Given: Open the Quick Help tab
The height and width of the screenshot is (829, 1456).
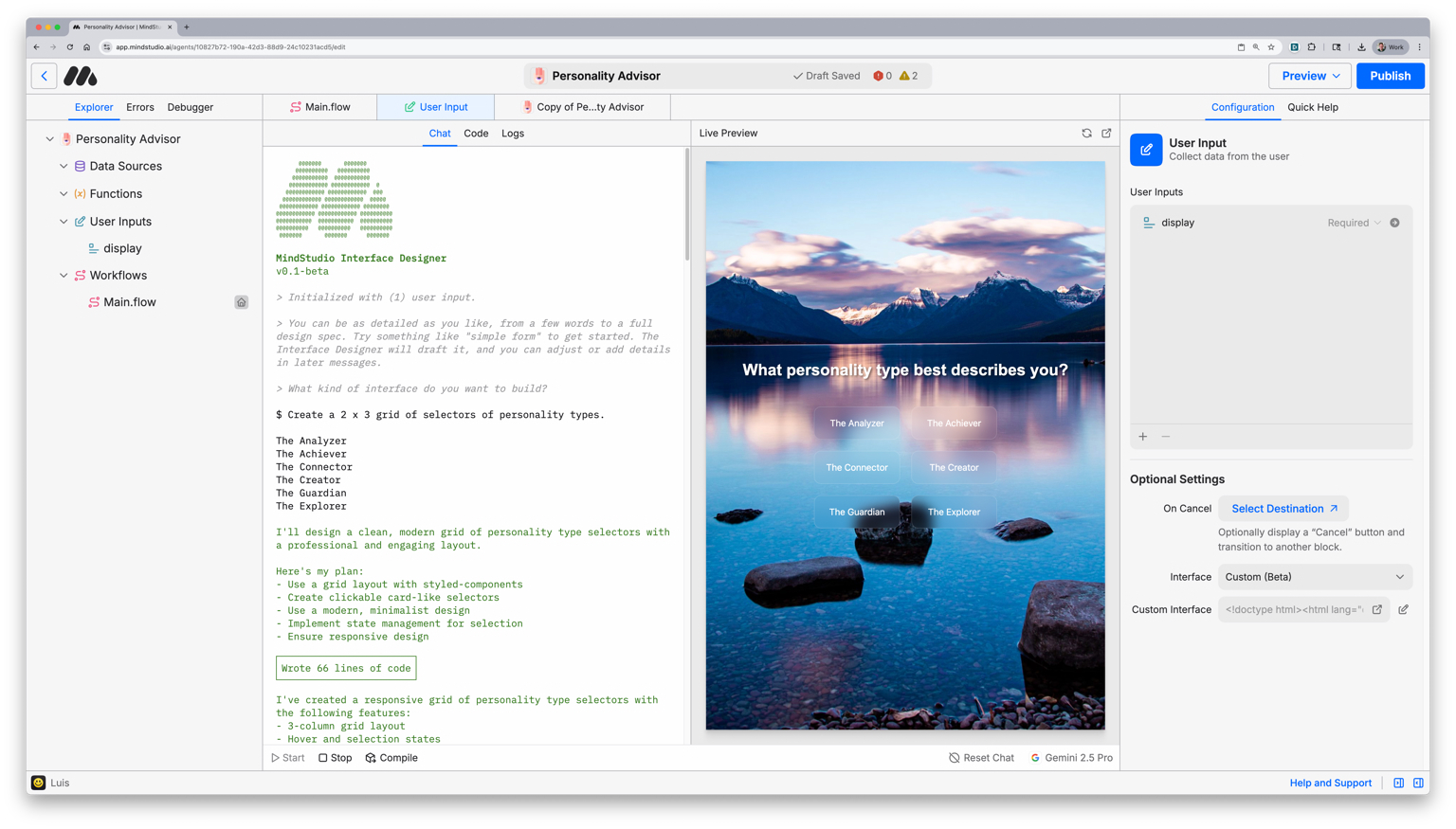Looking at the screenshot, I should (1313, 107).
